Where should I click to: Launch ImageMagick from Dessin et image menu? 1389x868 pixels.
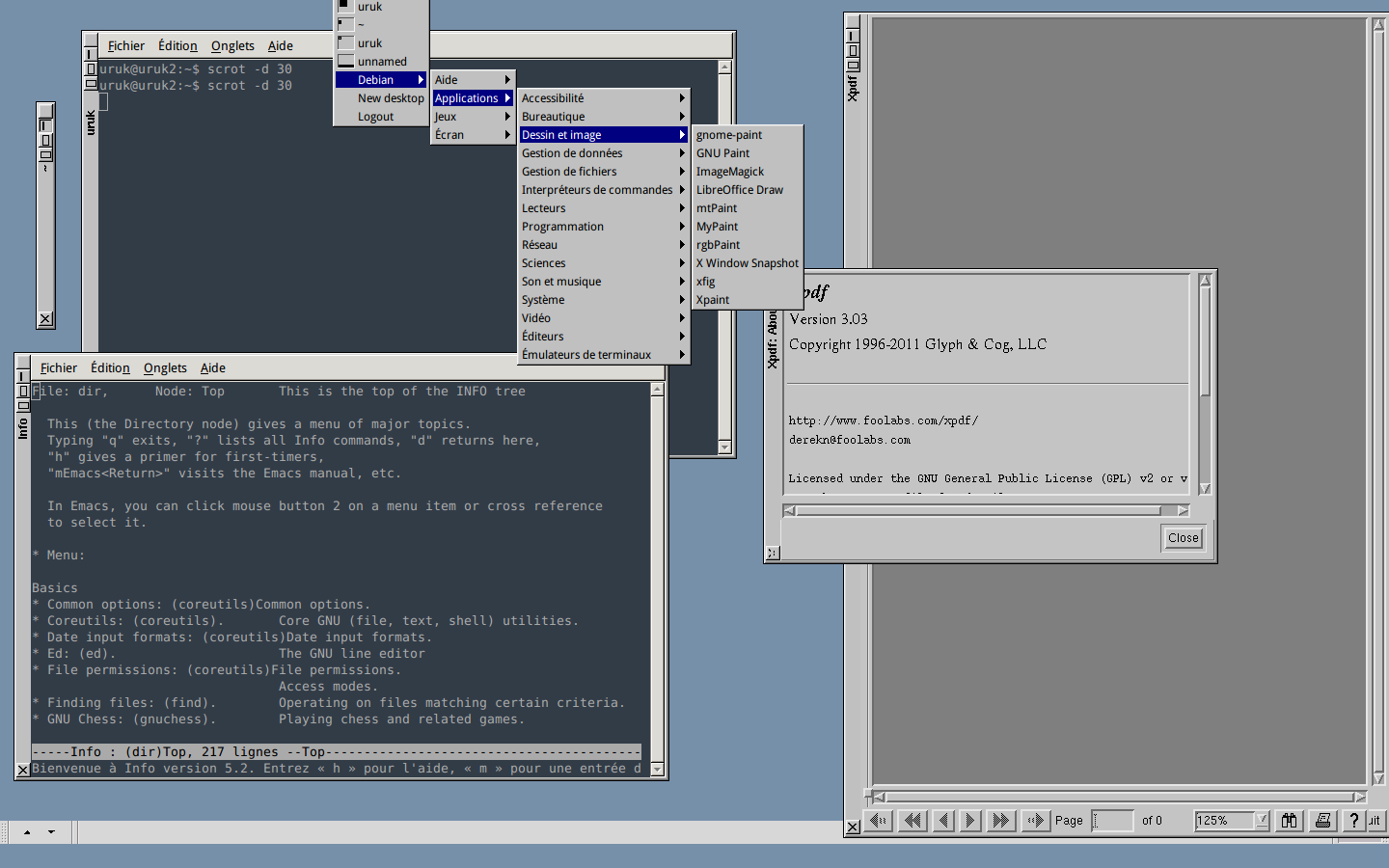pyautogui.click(x=729, y=171)
